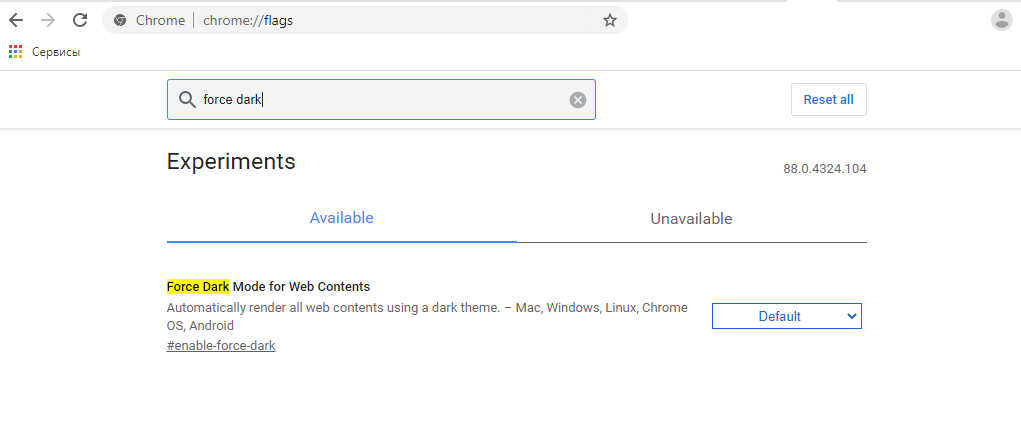Screen dimensions: 1021x444
Task: Click the Force Dark Mode for Web Contents title
Action: (268, 286)
